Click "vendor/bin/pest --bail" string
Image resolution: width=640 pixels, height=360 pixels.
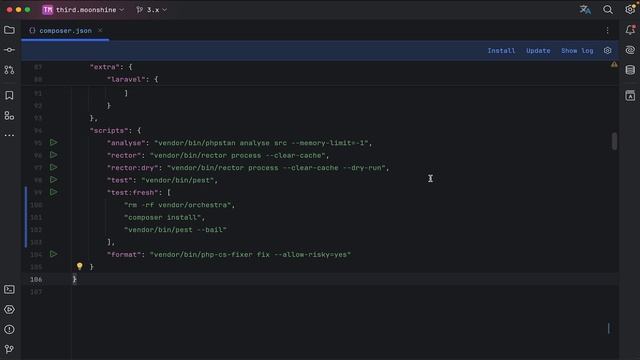(176, 229)
